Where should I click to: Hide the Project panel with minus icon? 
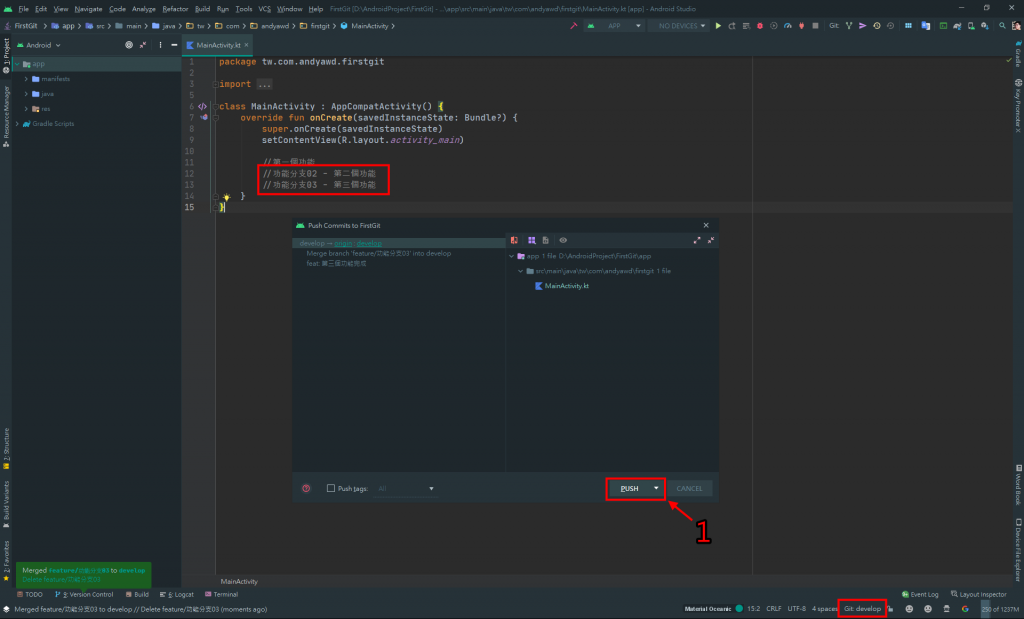point(174,45)
